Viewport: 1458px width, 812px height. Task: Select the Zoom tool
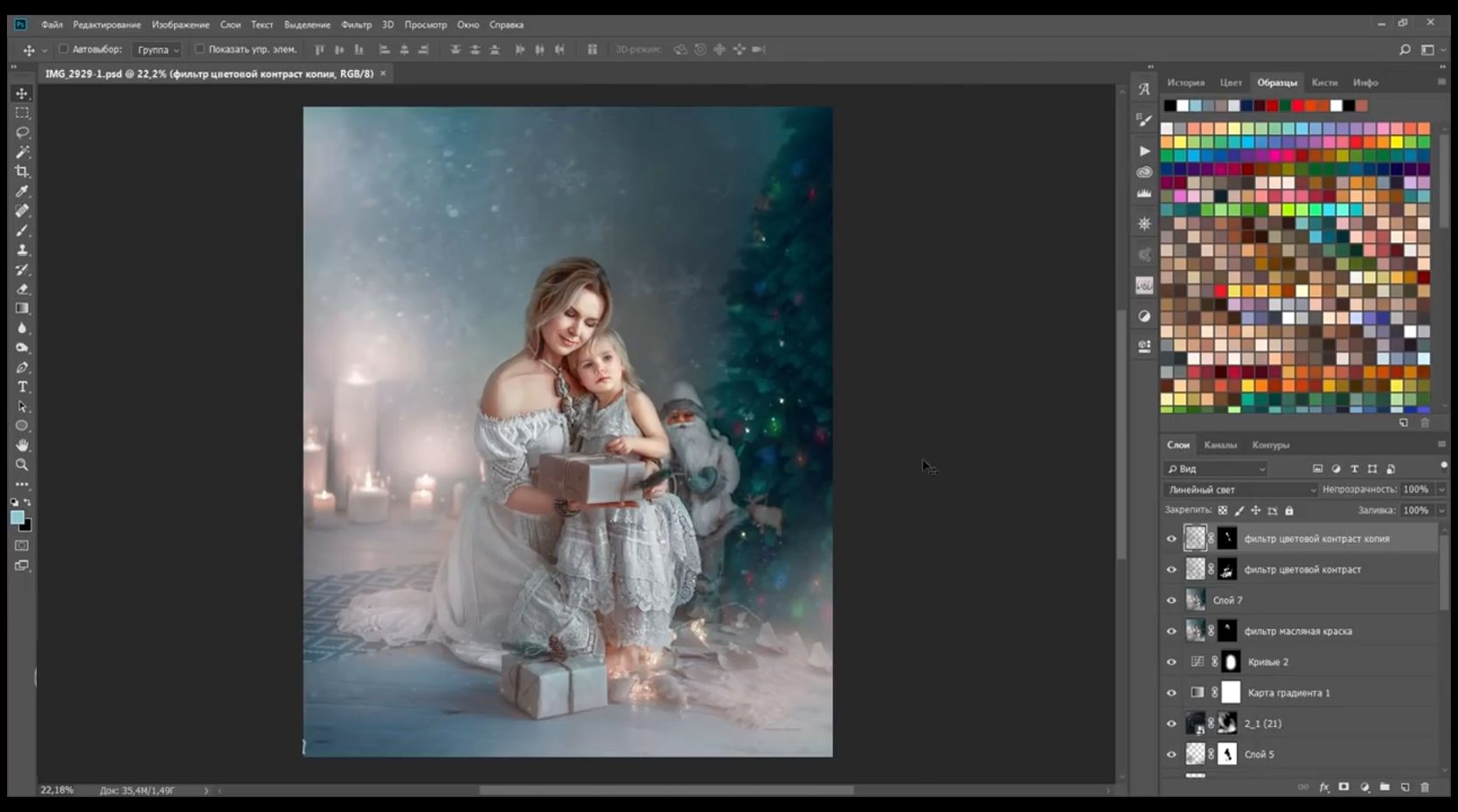[22, 465]
